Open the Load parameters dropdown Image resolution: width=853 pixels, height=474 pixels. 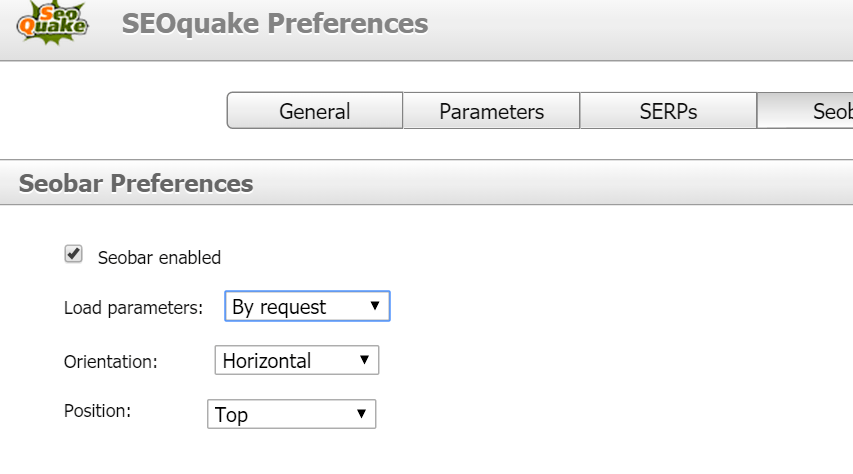(307, 306)
